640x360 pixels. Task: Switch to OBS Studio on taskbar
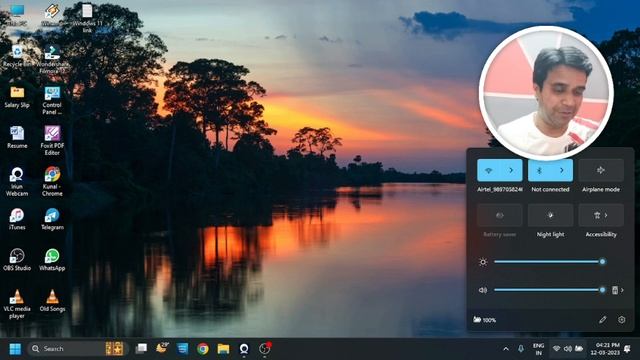coord(265,349)
